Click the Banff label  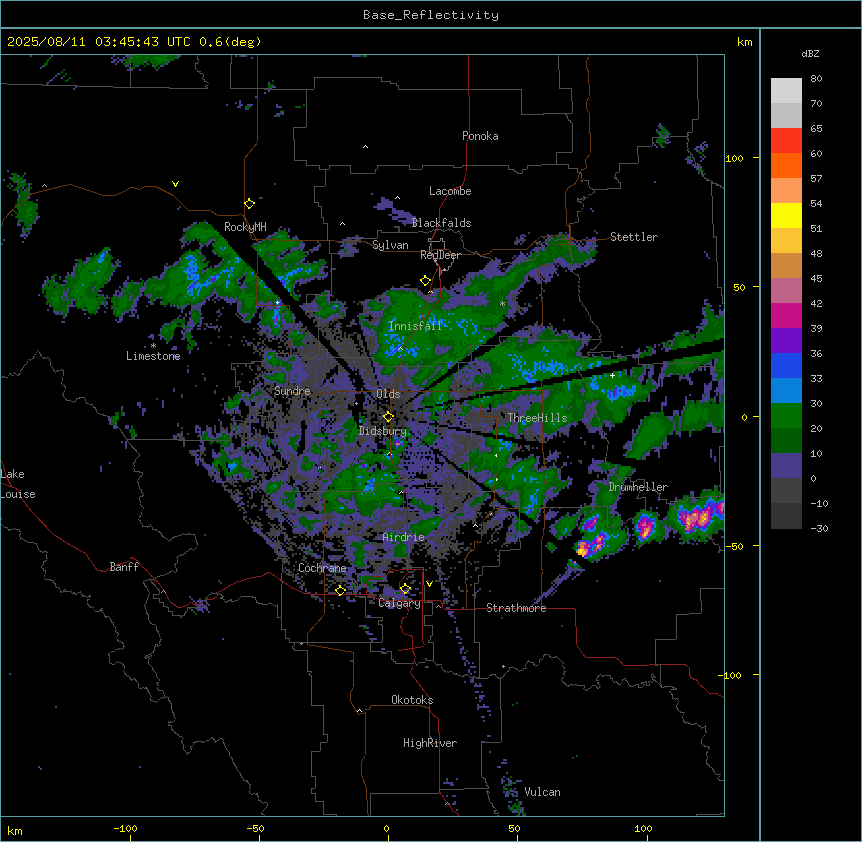point(124,567)
